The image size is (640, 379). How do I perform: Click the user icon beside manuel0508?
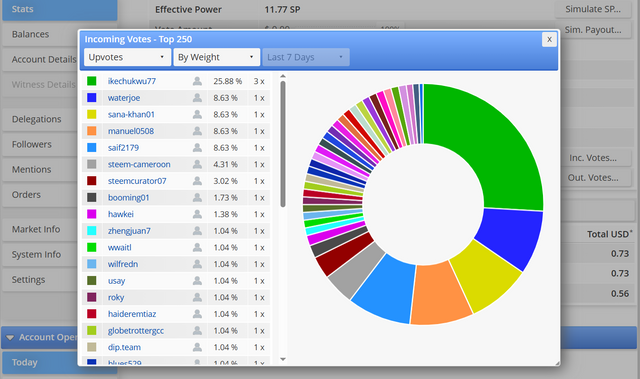[x=197, y=131]
